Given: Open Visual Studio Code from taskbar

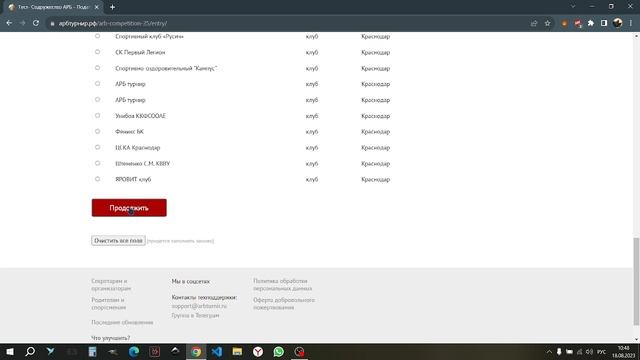Looking at the screenshot, I should [x=217, y=351].
